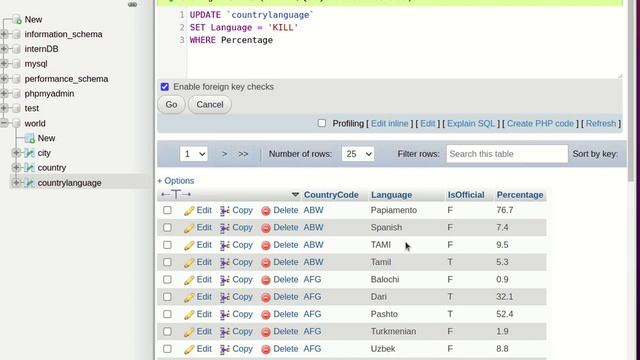Screen dimensions: 640x360
Task: Click the New table icon under world
Action: [29, 138]
